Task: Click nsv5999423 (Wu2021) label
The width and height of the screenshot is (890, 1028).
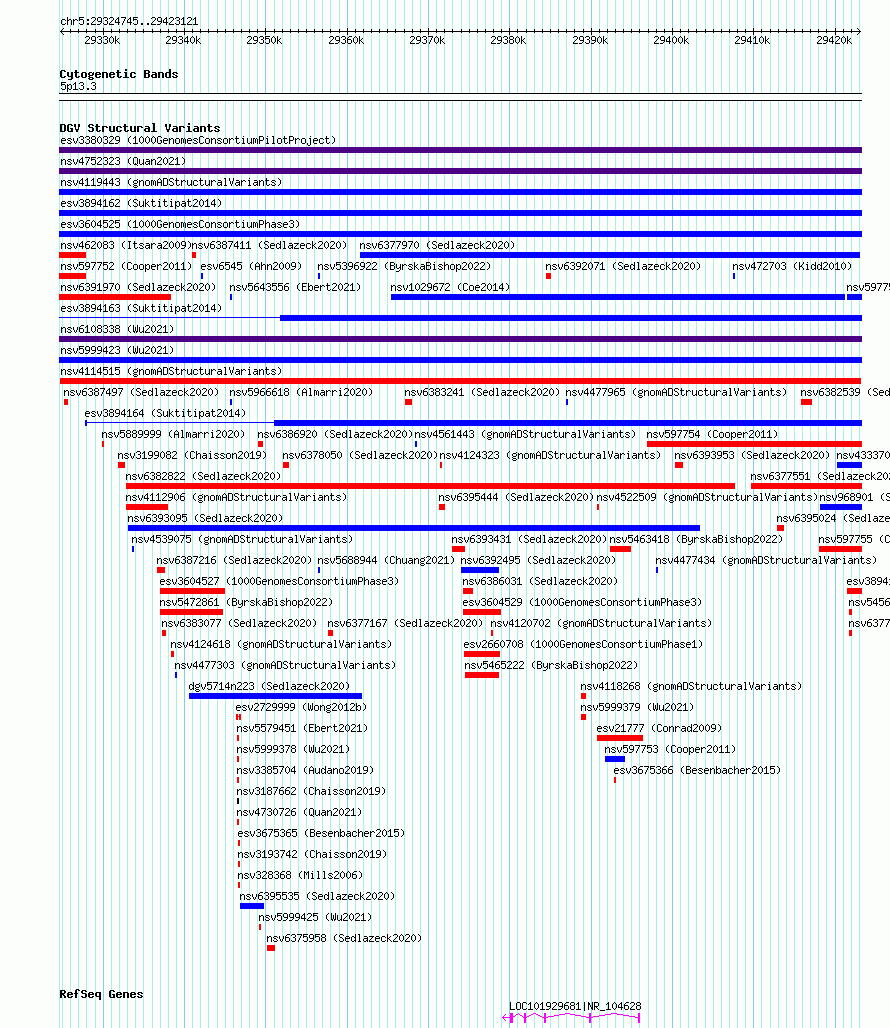Action: click(117, 350)
